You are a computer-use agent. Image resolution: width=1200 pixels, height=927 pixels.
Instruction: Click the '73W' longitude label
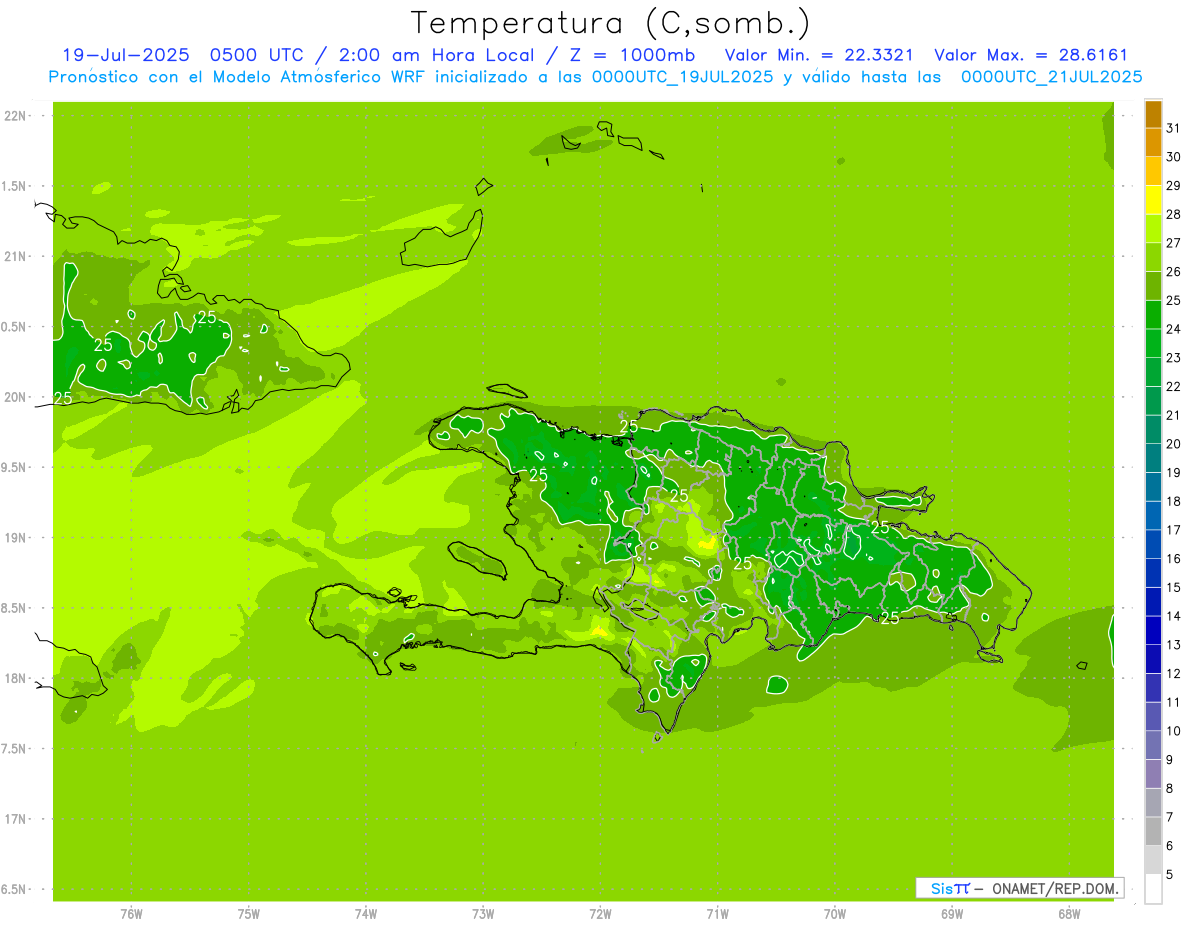tap(483, 914)
